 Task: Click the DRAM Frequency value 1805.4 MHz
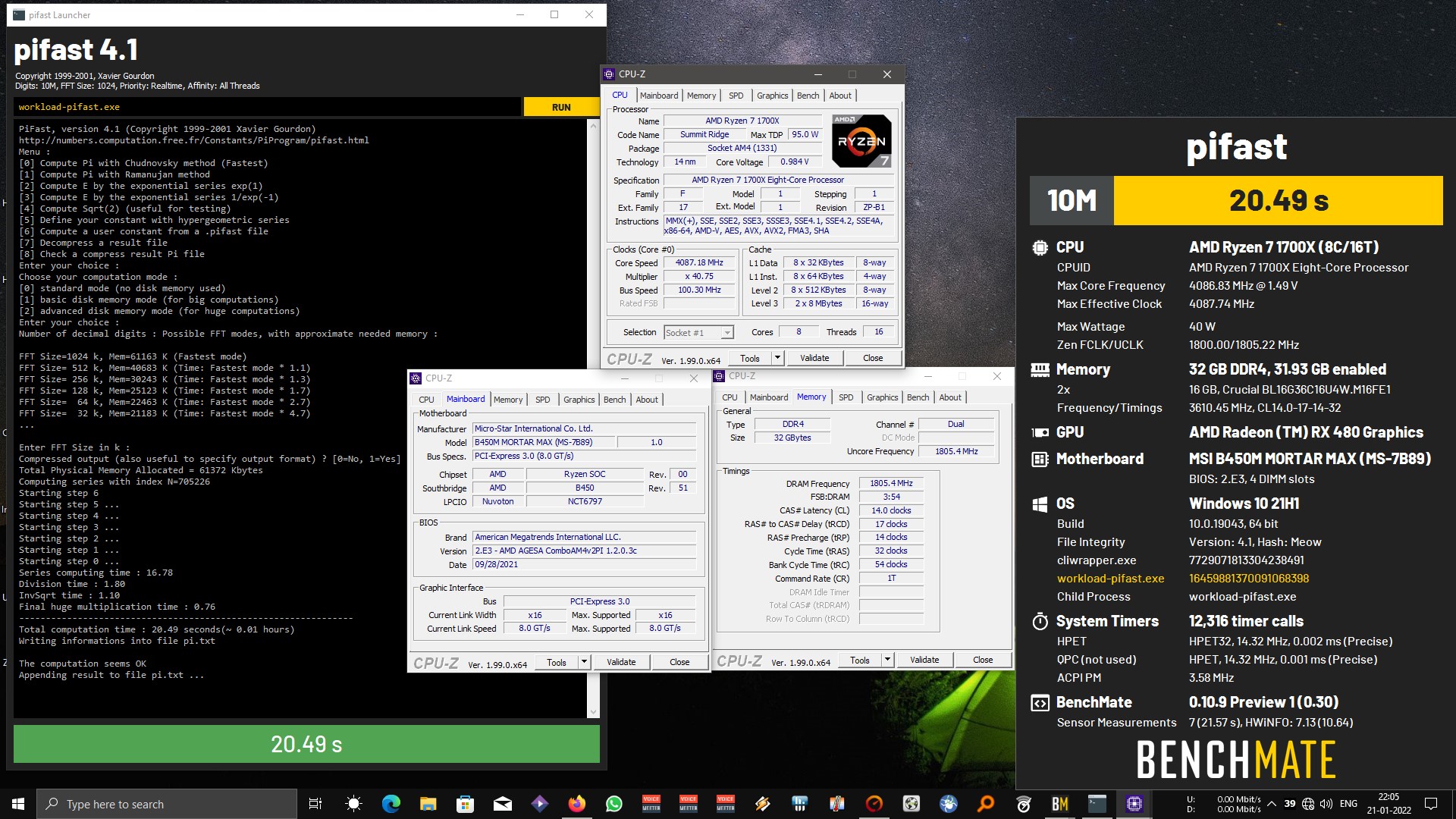pyautogui.click(x=891, y=483)
